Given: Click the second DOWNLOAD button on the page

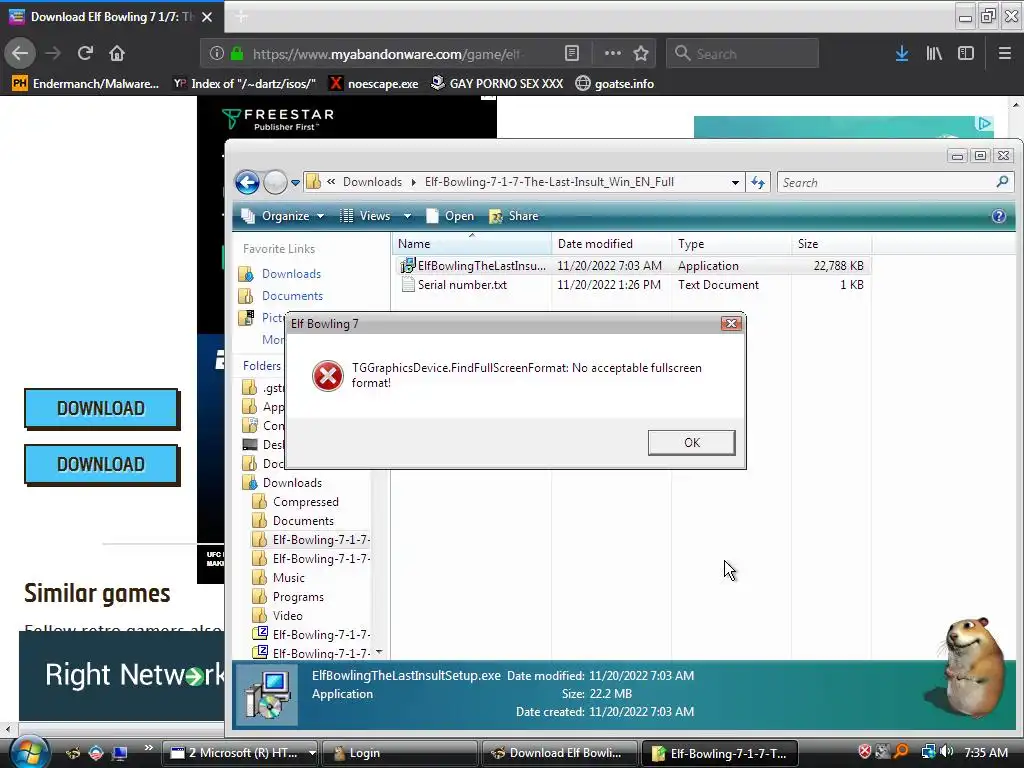Looking at the screenshot, I should click(x=101, y=464).
